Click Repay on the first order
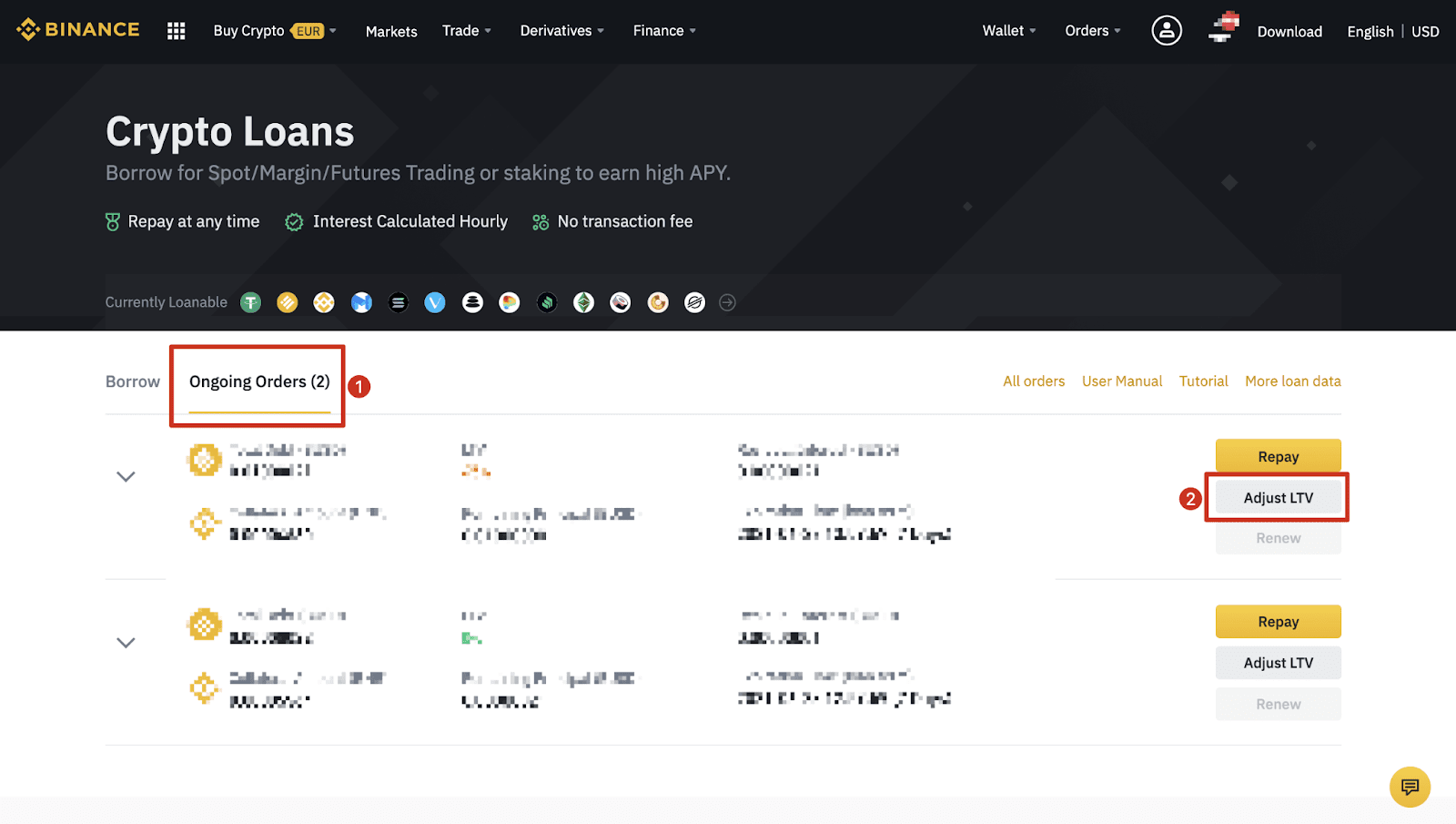The height and width of the screenshot is (824, 1456). point(1279,456)
